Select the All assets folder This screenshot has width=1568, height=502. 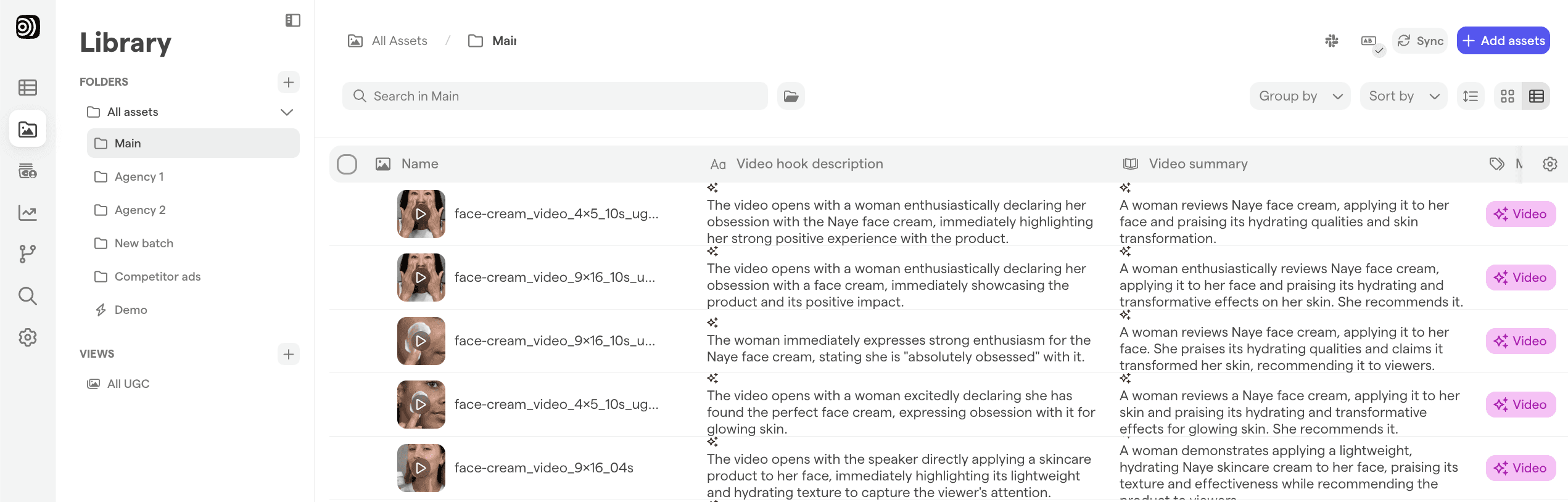pyautogui.click(x=133, y=112)
